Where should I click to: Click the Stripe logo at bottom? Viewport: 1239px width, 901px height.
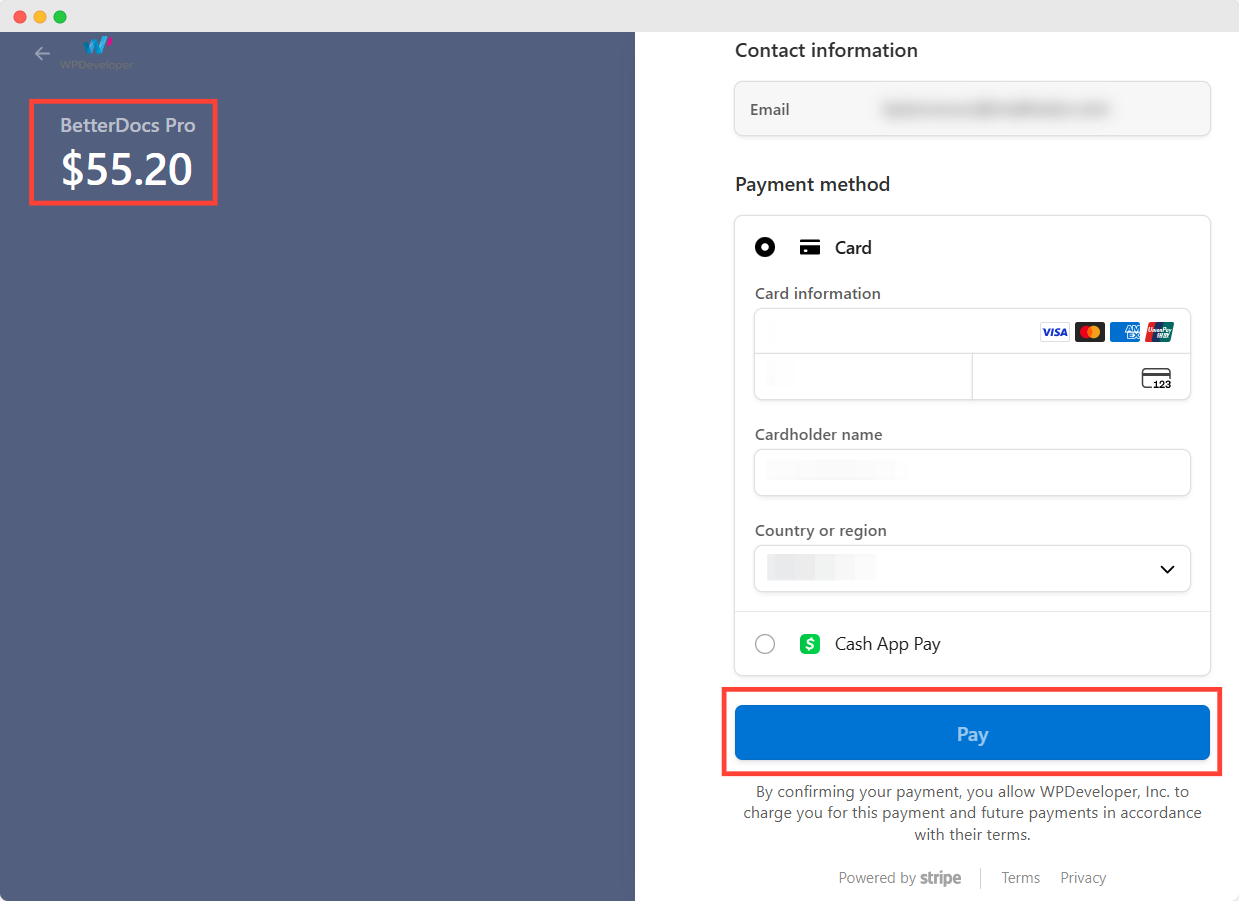pyautogui.click(x=941, y=877)
